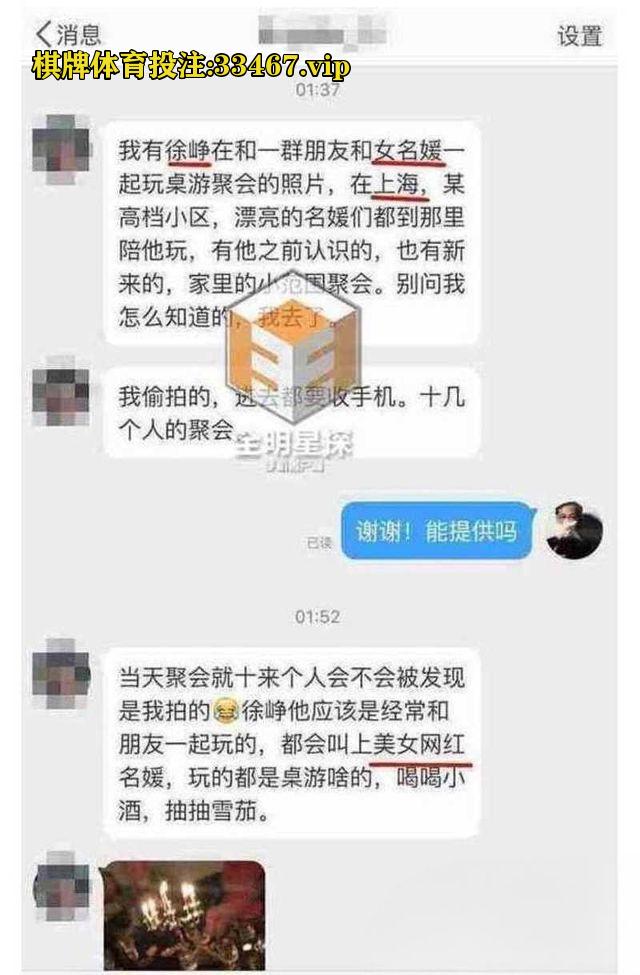The width and height of the screenshot is (640, 975).
Task: Tap the blurred contact name in header
Action: (321, 30)
